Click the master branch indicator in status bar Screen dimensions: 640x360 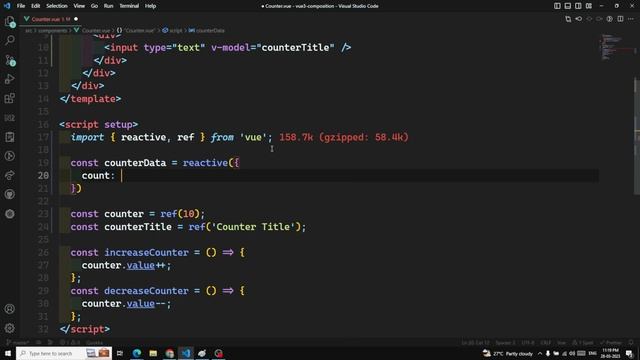[x=18, y=343]
